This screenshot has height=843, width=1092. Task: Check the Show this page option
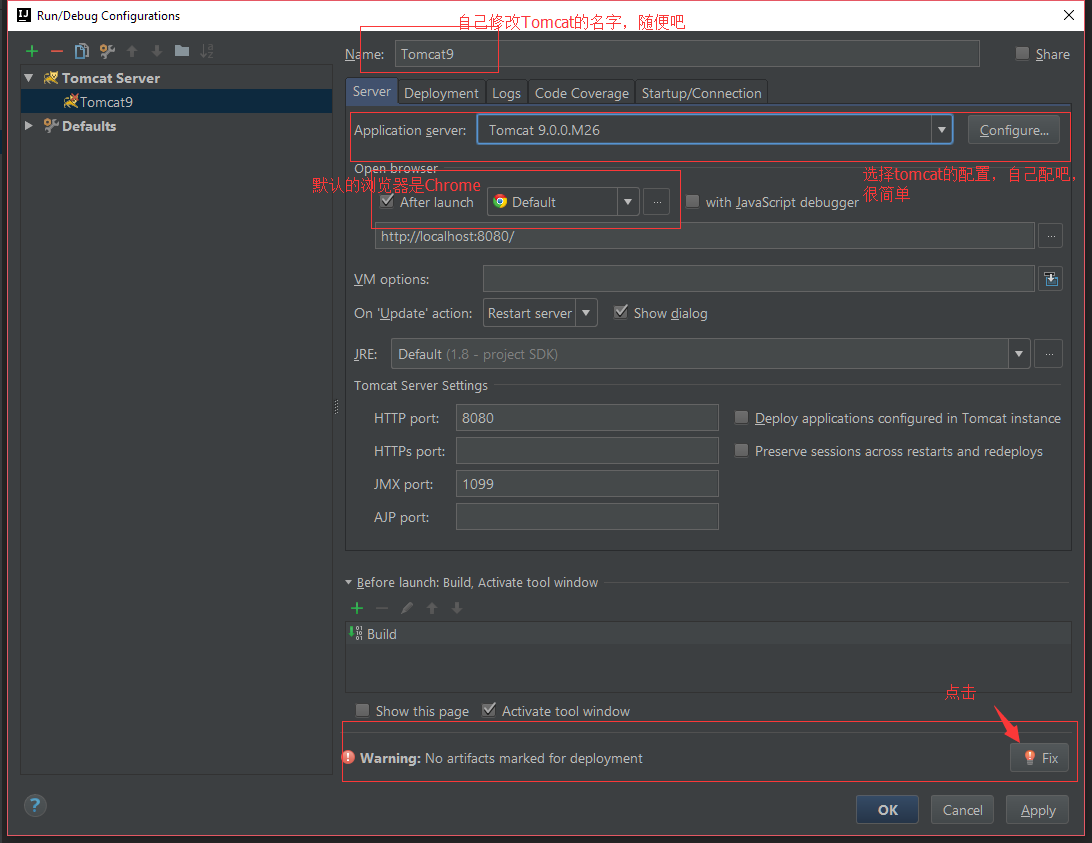[x=362, y=710]
